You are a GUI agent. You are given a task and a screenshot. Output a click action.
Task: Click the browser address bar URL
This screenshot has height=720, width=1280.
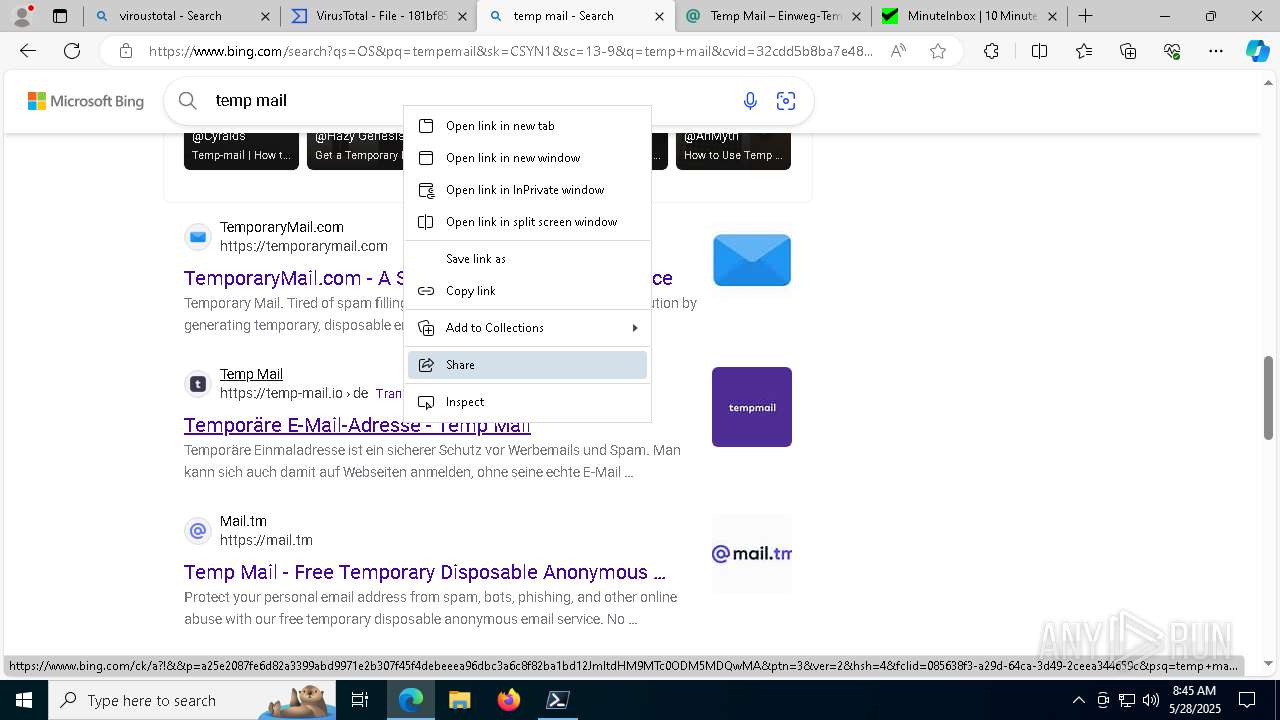click(x=510, y=51)
